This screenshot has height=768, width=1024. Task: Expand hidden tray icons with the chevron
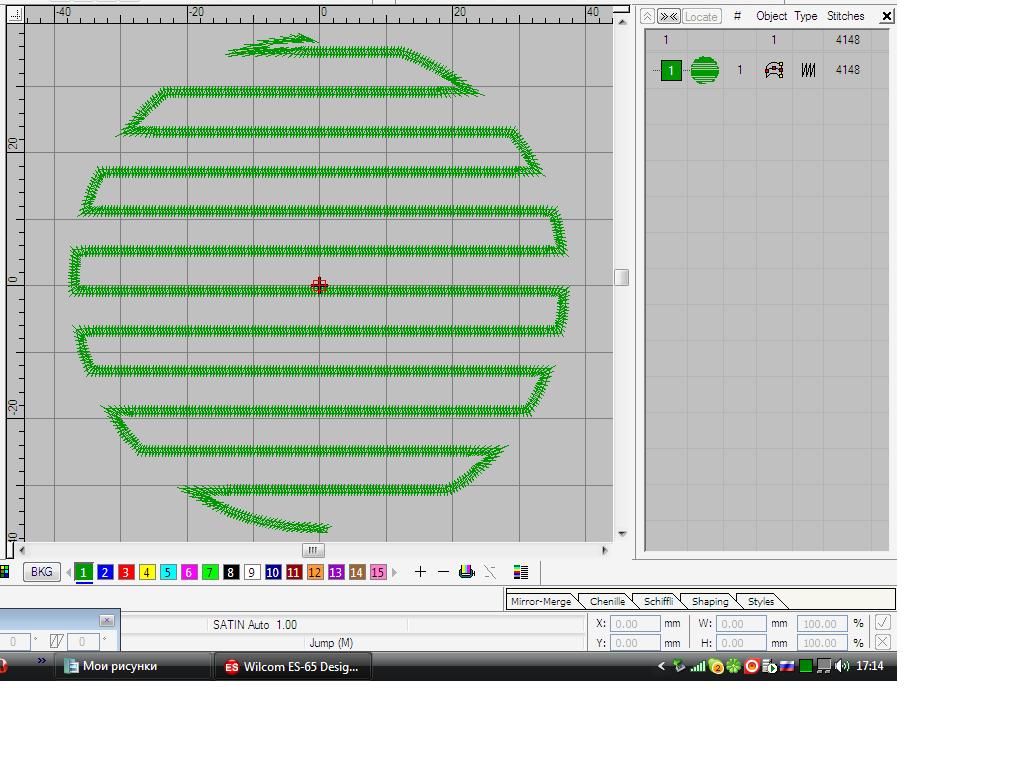(661, 666)
